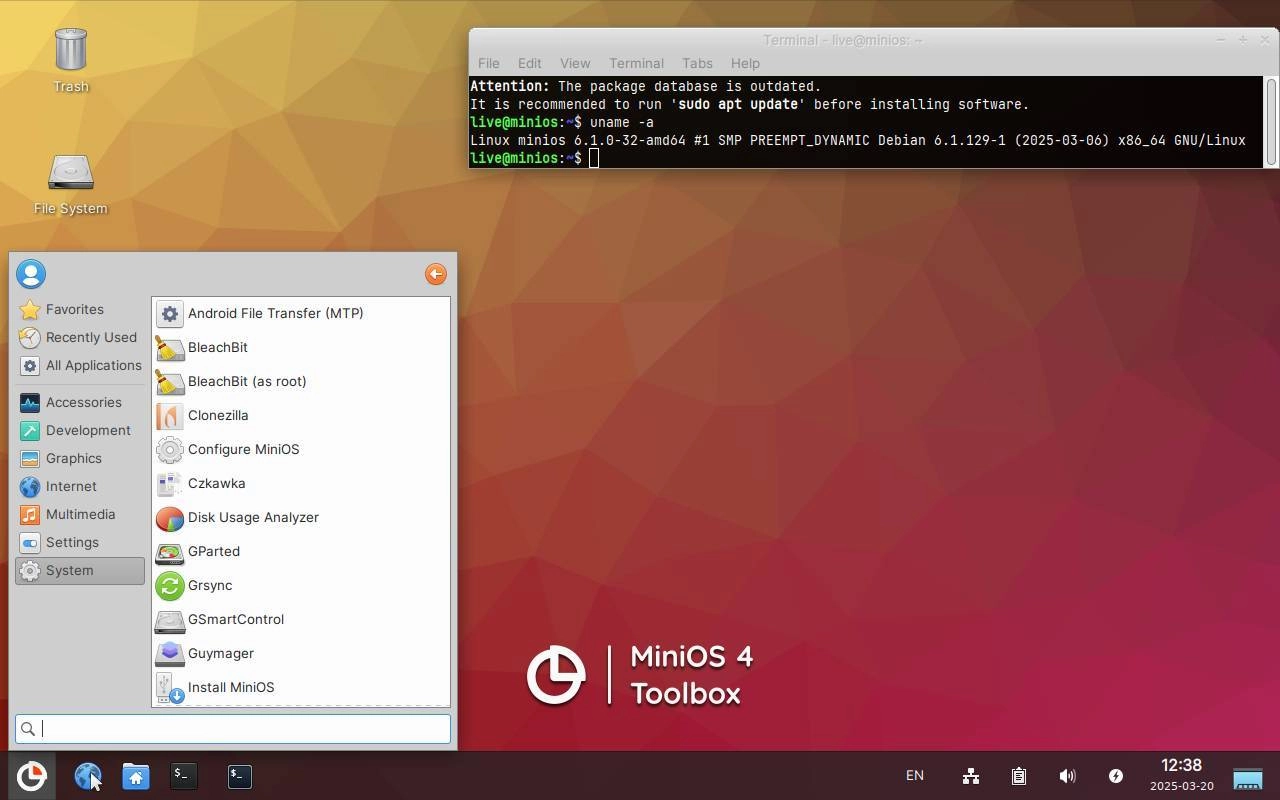Open the Settings category

tap(80, 542)
